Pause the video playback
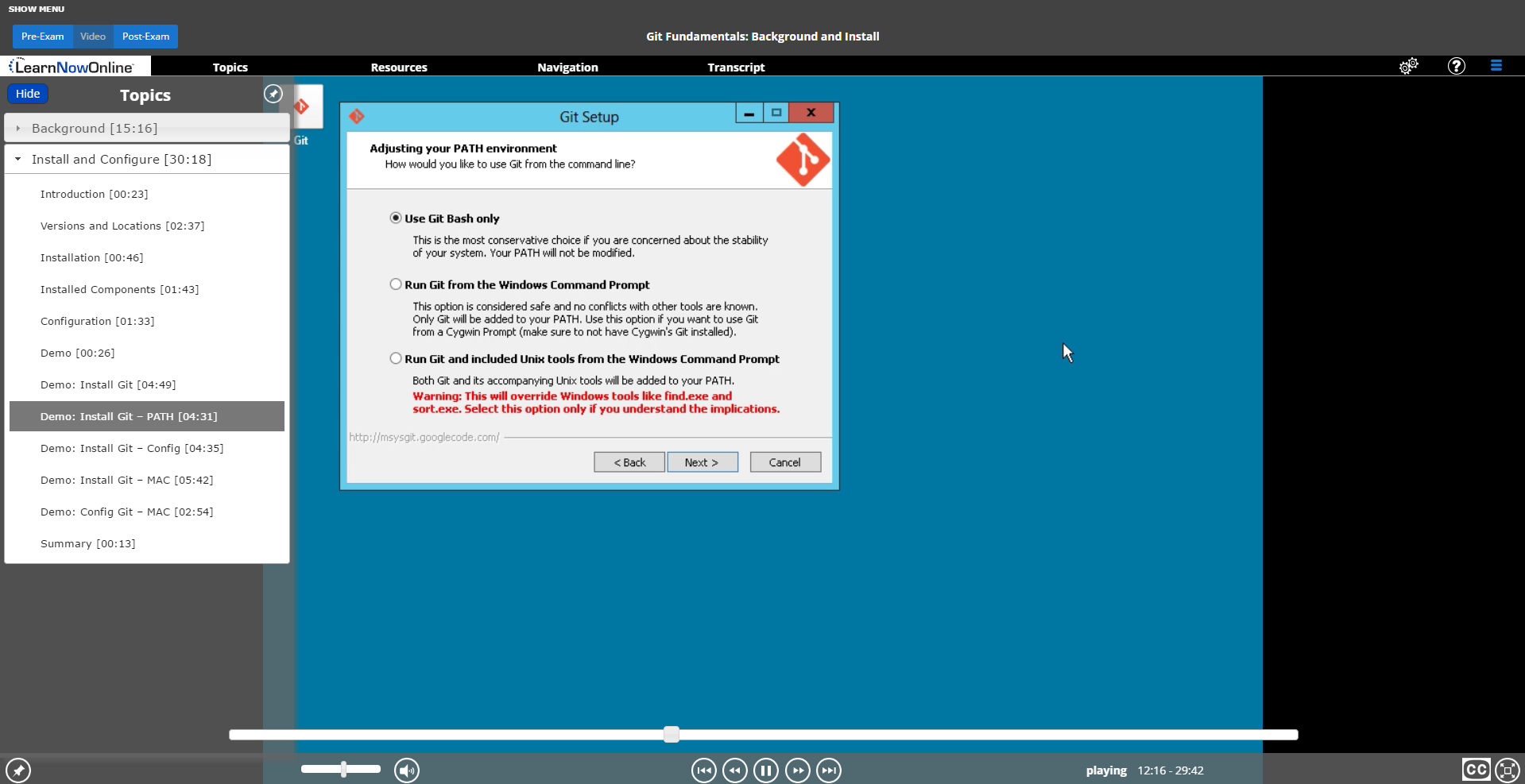 pos(765,770)
